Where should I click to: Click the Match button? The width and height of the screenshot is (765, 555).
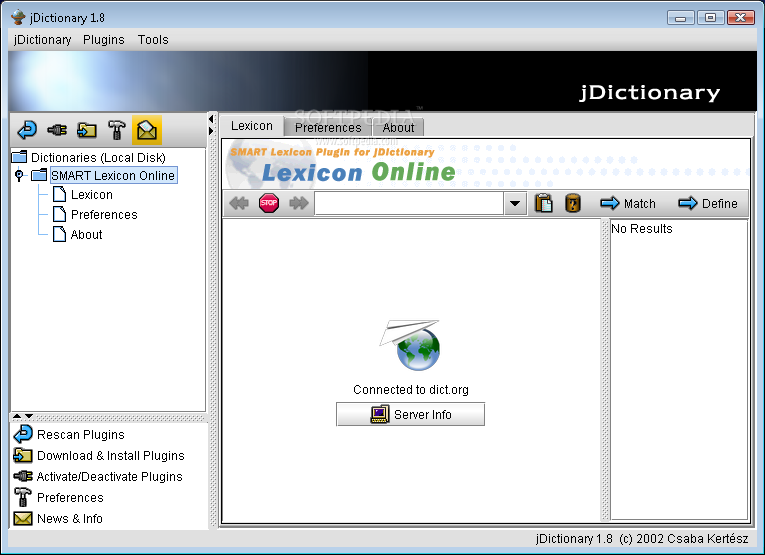[x=628, y=203]
